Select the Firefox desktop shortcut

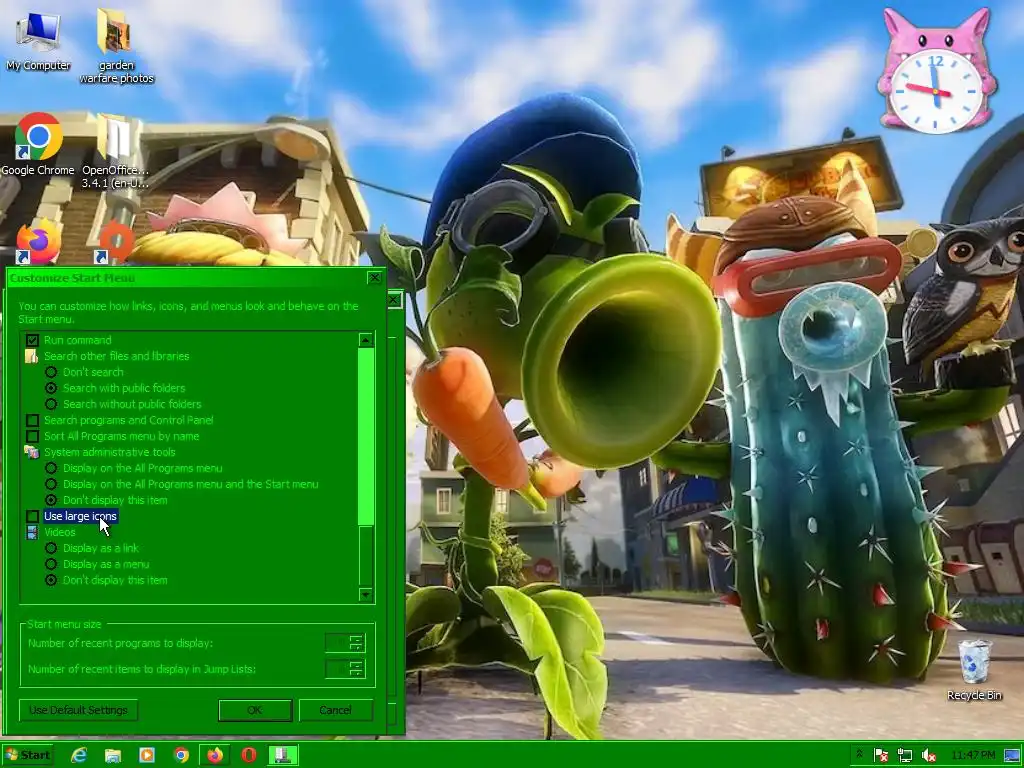(39, 242)
